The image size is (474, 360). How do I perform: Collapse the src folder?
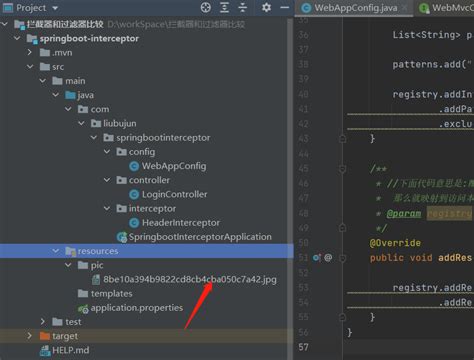coord(30,67)
